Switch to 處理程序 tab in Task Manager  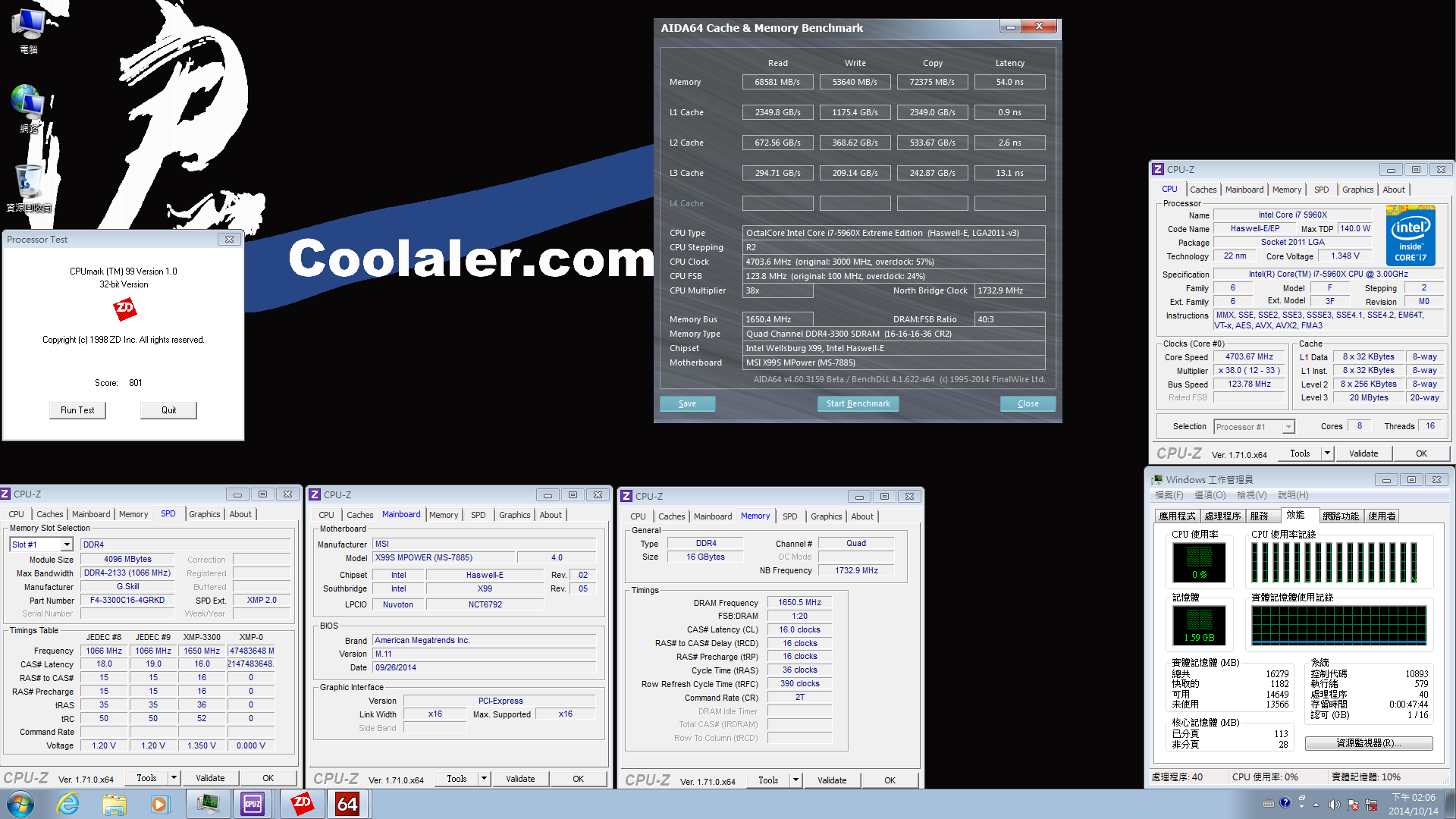tap(1222, 516)
